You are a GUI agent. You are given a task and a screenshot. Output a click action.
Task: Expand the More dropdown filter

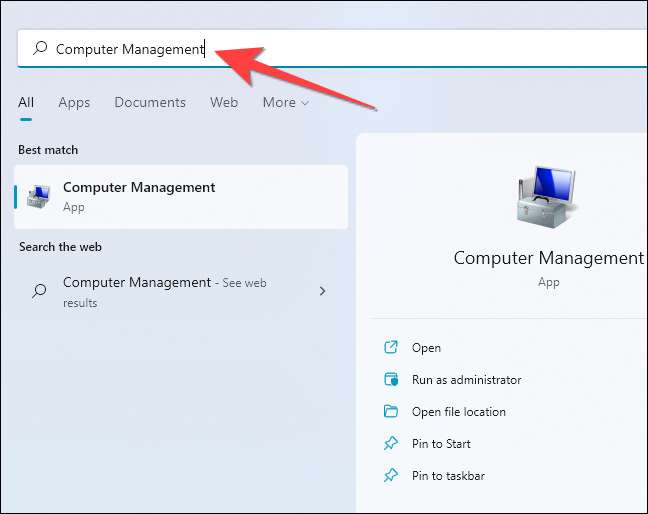click(x=286, y=102)
